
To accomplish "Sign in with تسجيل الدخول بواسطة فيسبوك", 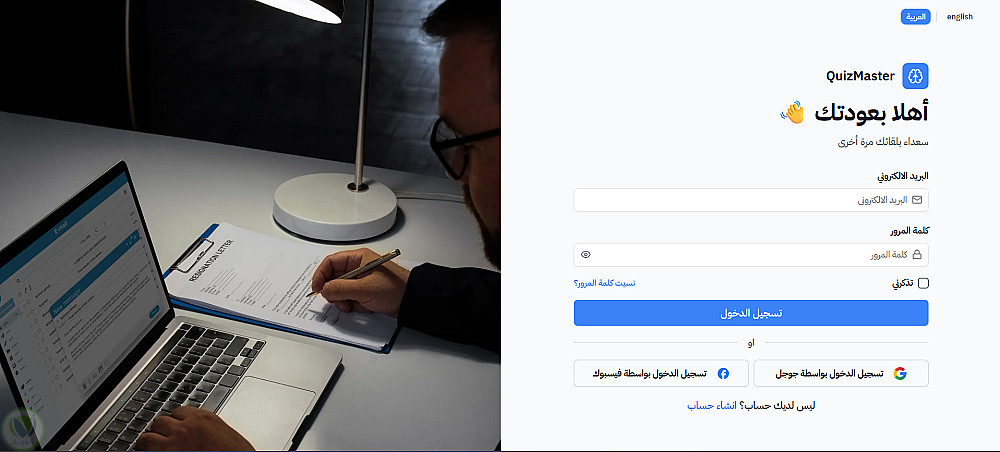I will pyautogui.click(x=661, y=374).
